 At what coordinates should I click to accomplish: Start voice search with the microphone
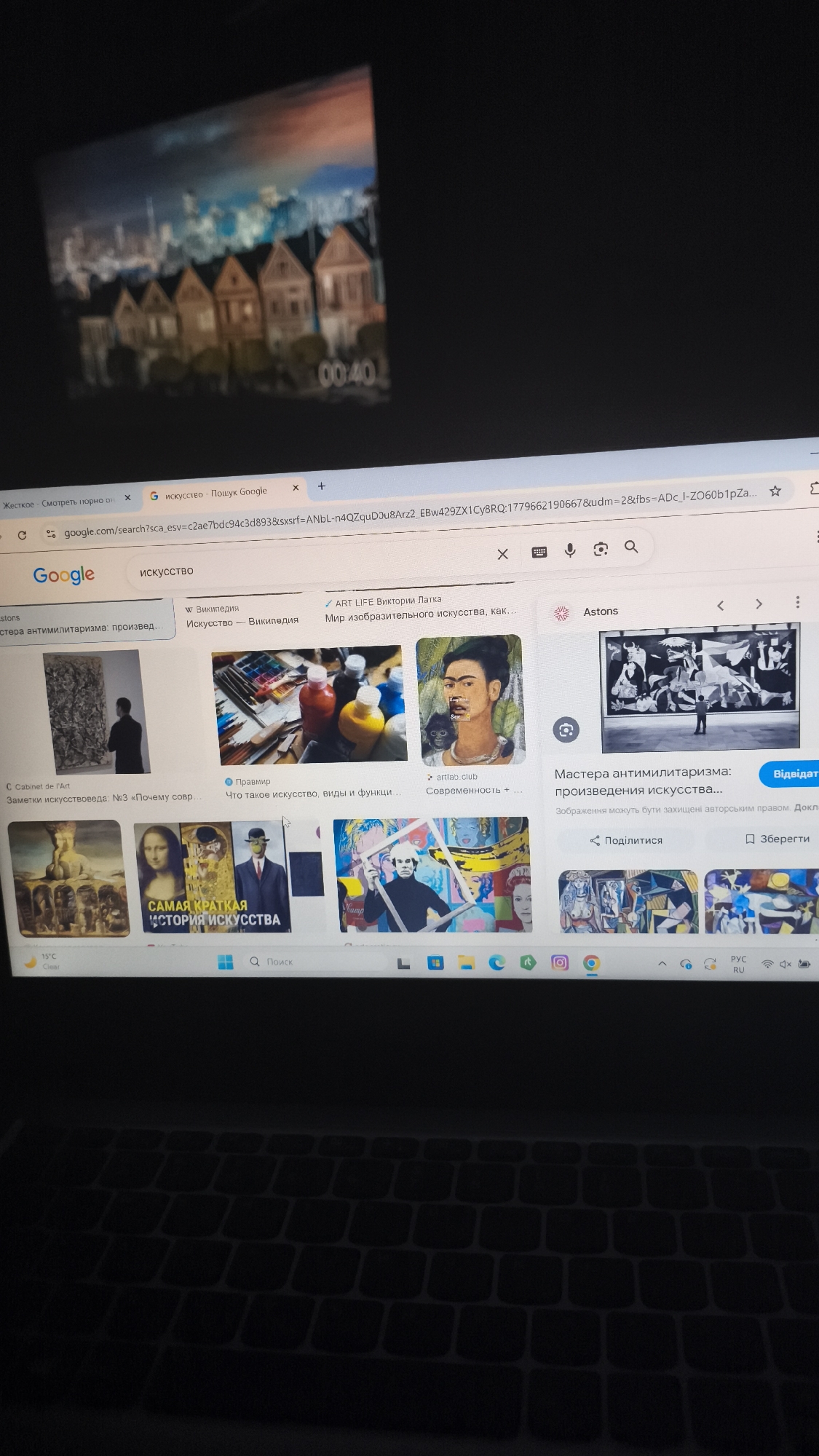(570, 550)
